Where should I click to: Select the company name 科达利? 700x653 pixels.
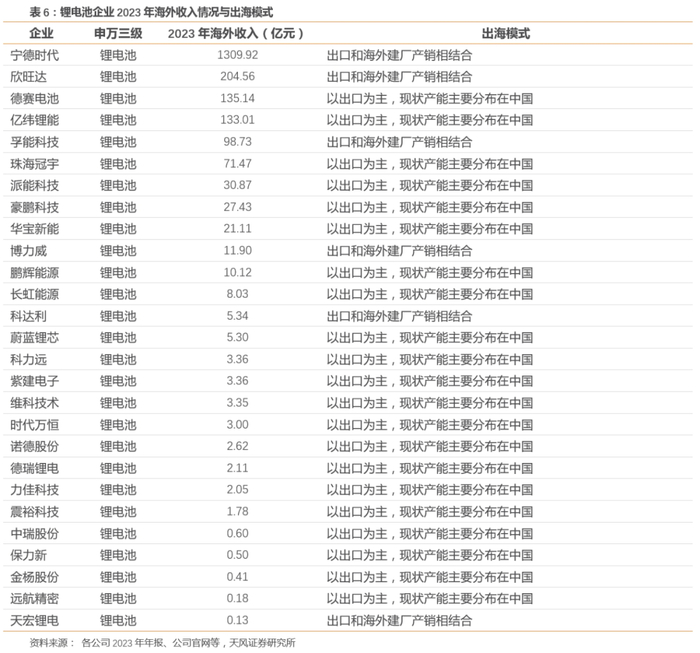coord(29,316)
